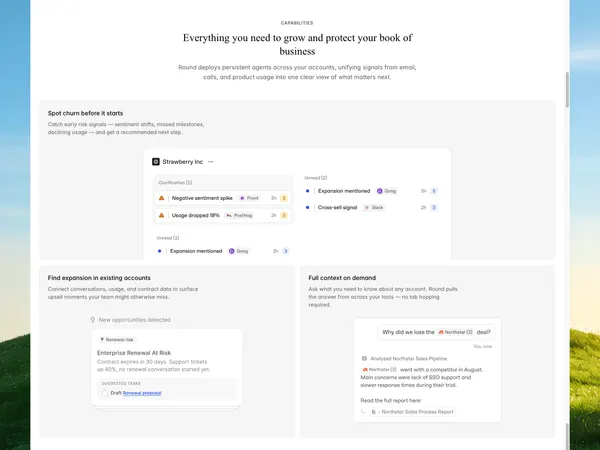Click the yellow count badge on Usage dropped
The width and height of the screenshot is (600, 450).
[284, 215]
